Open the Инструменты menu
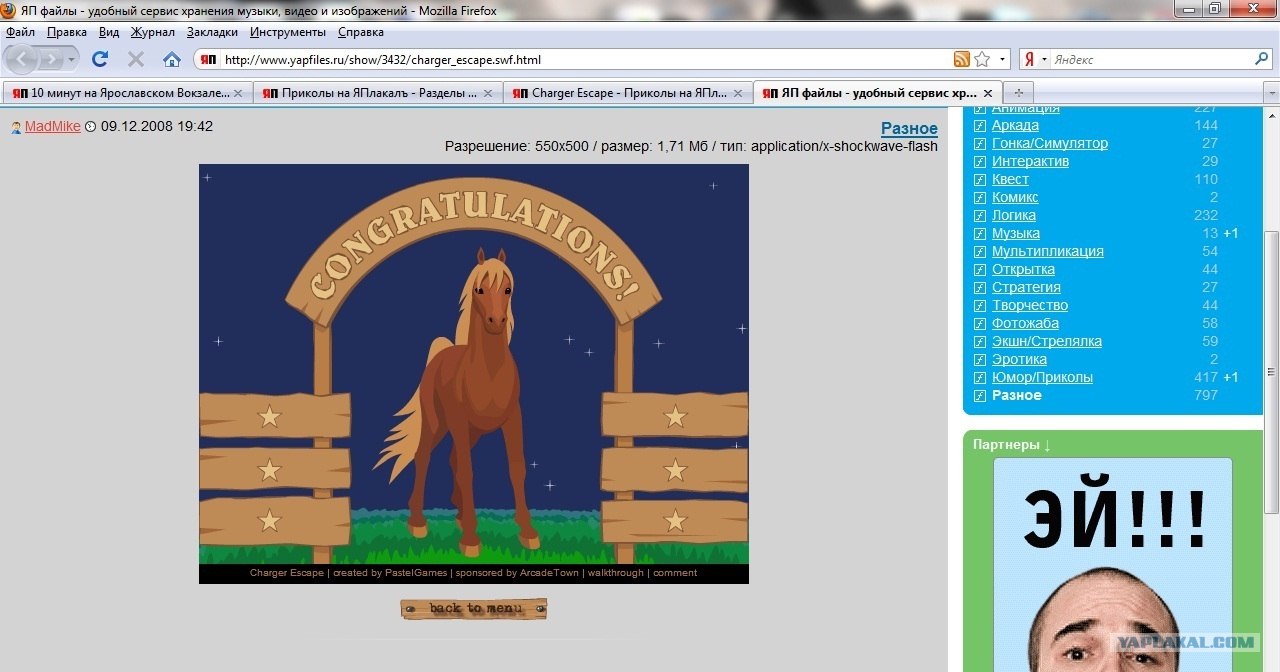 288,32
